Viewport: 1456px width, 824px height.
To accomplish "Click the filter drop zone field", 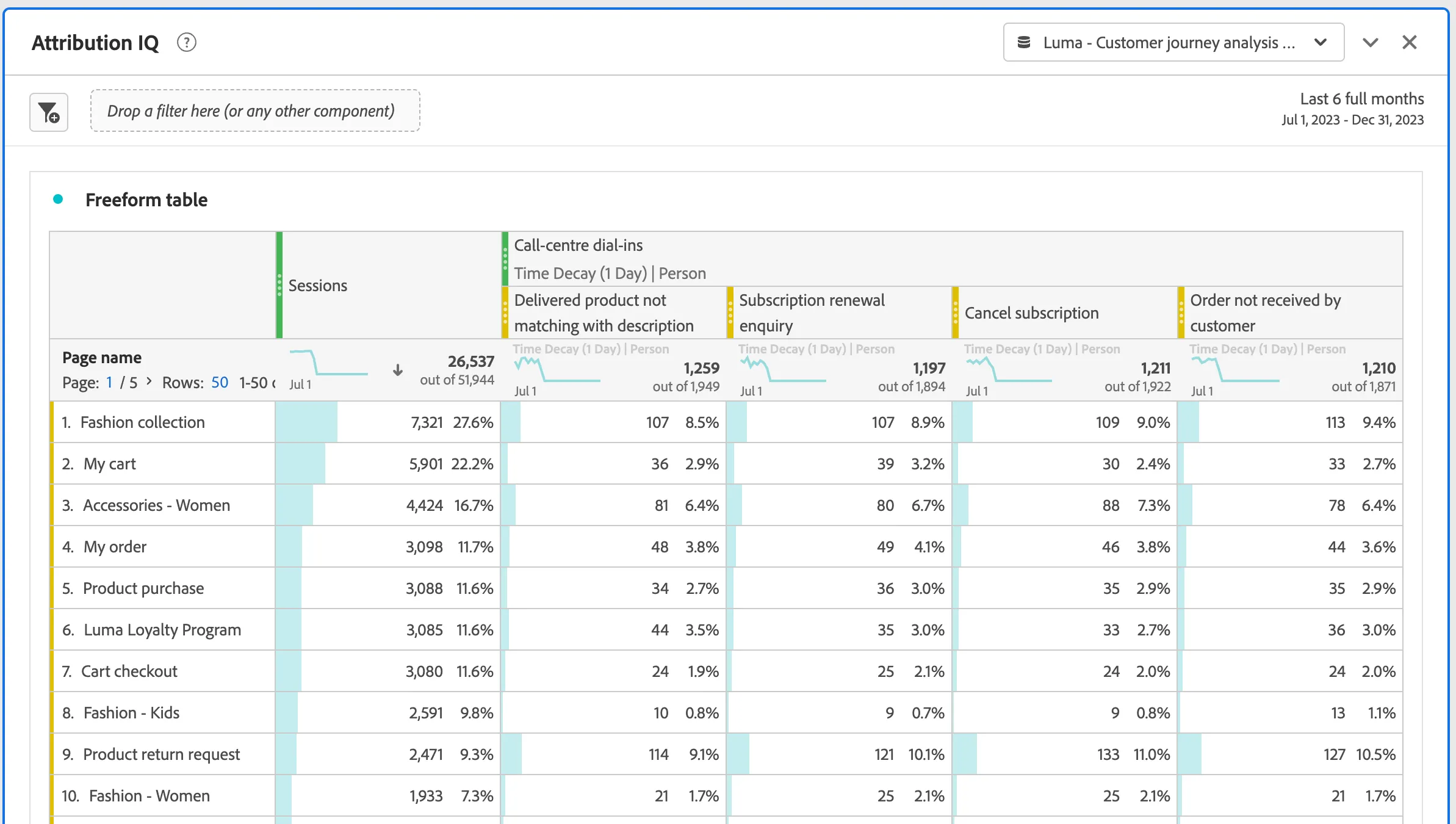I will (x=255, y=110).
